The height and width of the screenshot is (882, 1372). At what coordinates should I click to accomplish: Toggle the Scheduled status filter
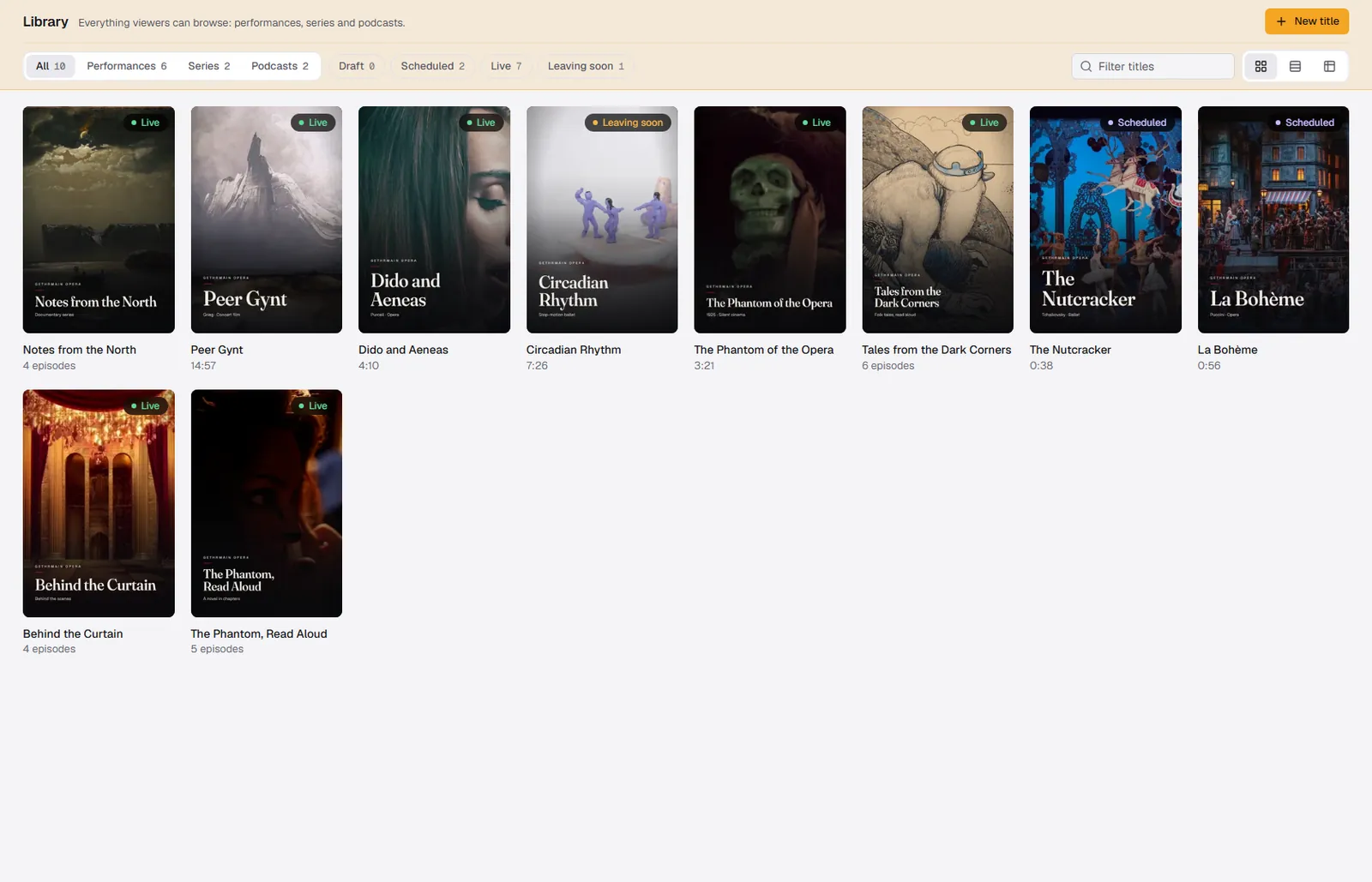tap(433, 66)
